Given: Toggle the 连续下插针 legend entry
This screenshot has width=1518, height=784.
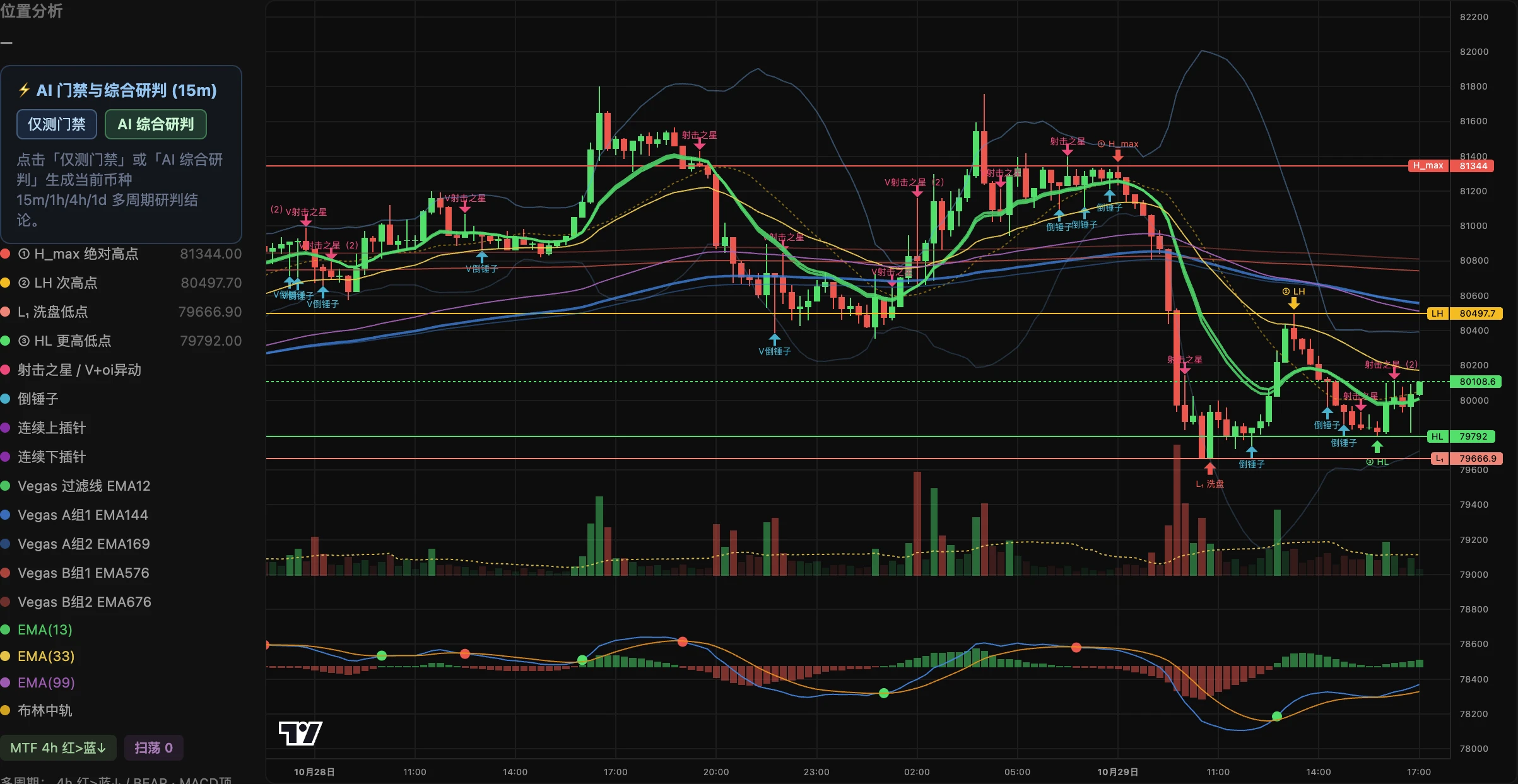Looking at the screenshot, I should tap(43, 457).
